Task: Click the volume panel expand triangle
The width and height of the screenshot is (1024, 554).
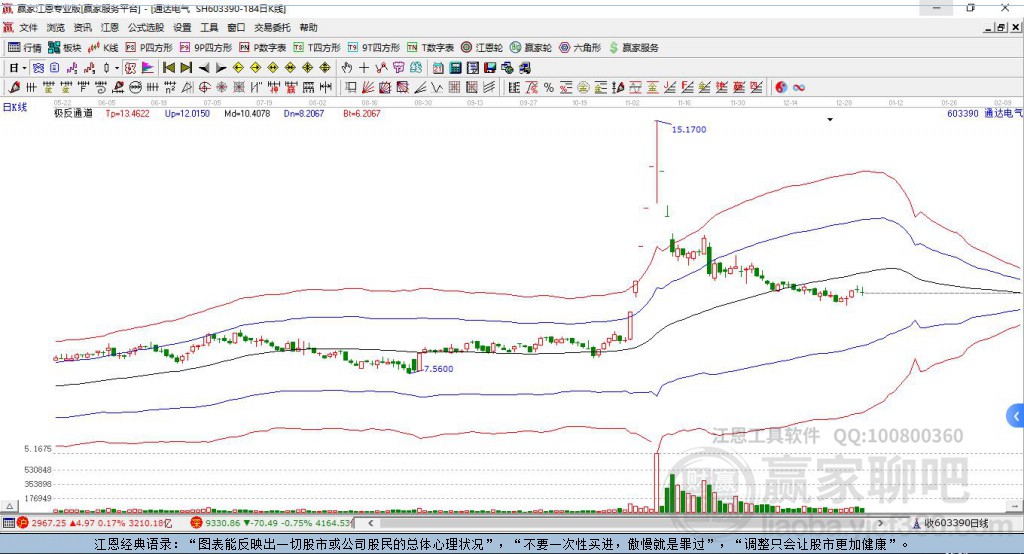Action: click(10, 506)
